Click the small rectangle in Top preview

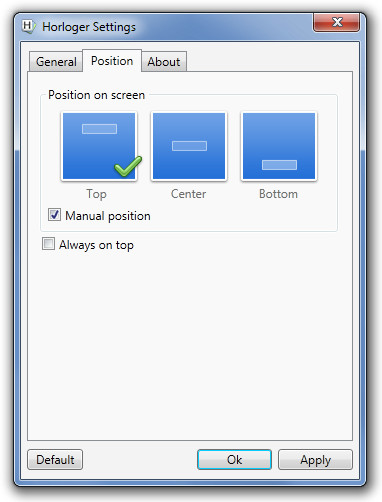99,129
